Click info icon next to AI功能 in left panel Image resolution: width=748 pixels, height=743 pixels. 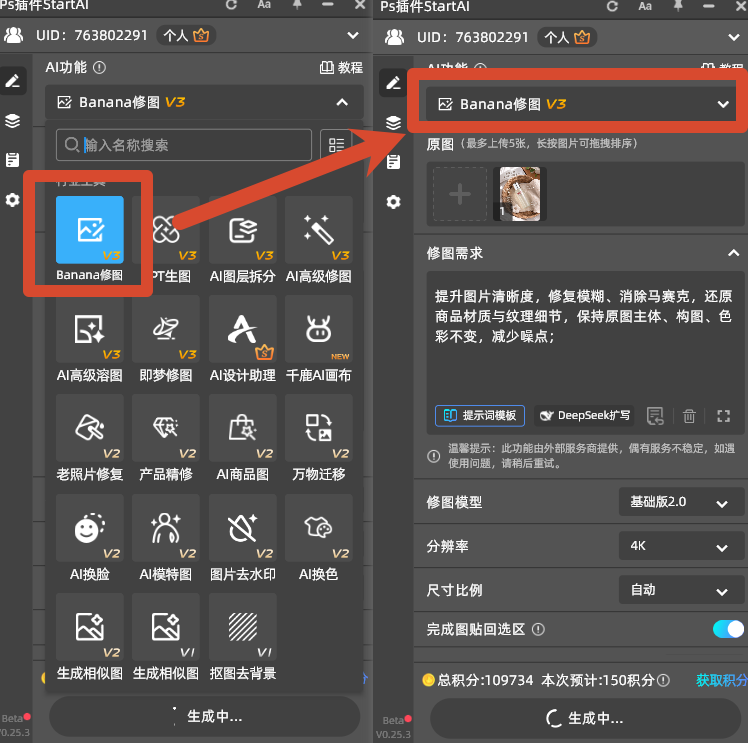(x=99, y=68)
